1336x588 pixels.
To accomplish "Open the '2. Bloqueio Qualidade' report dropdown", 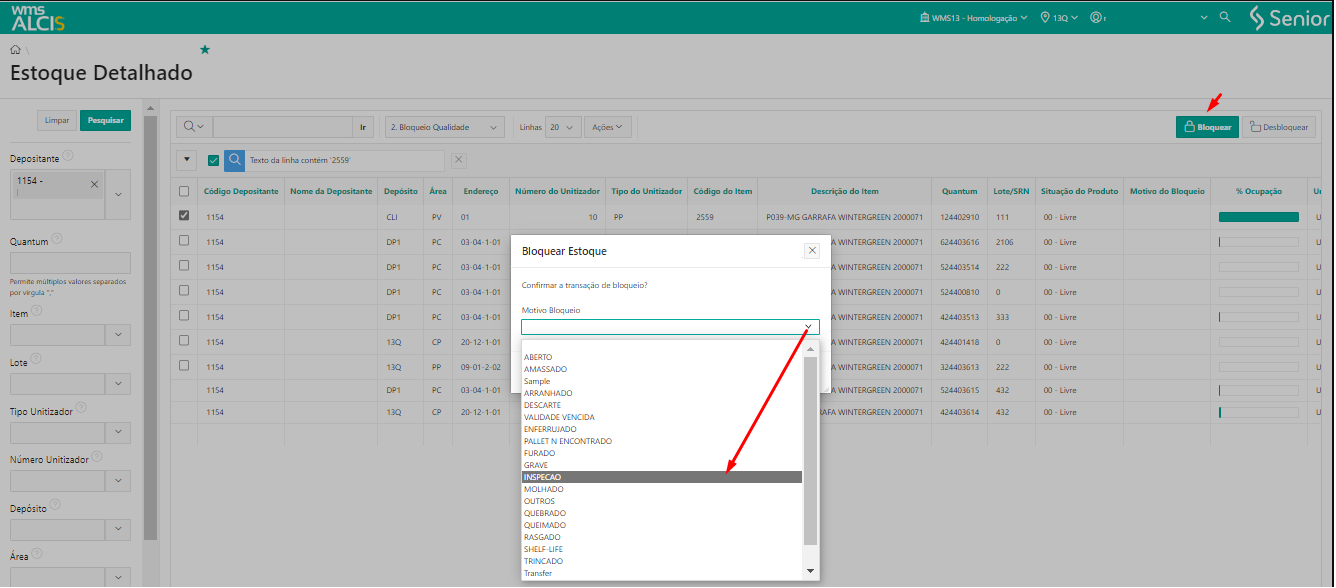I will (445, 127).
